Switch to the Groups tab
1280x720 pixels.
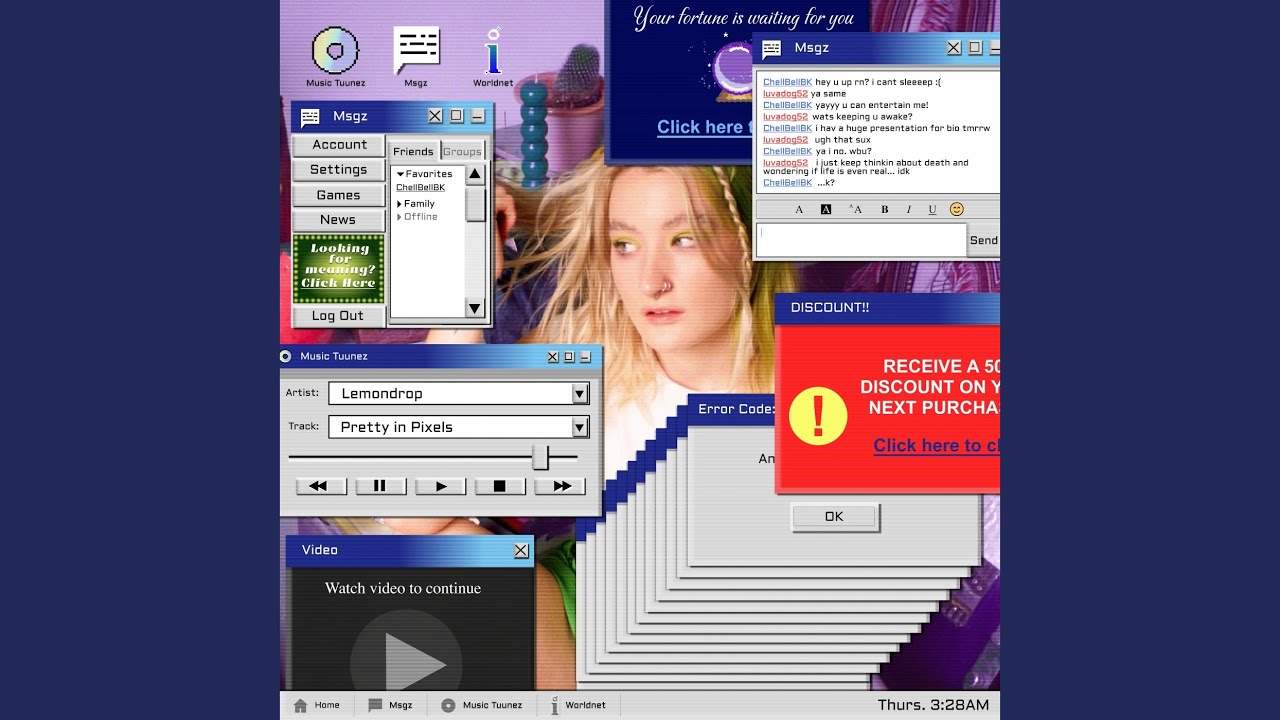pyautogui.click(x=462, y=152)
